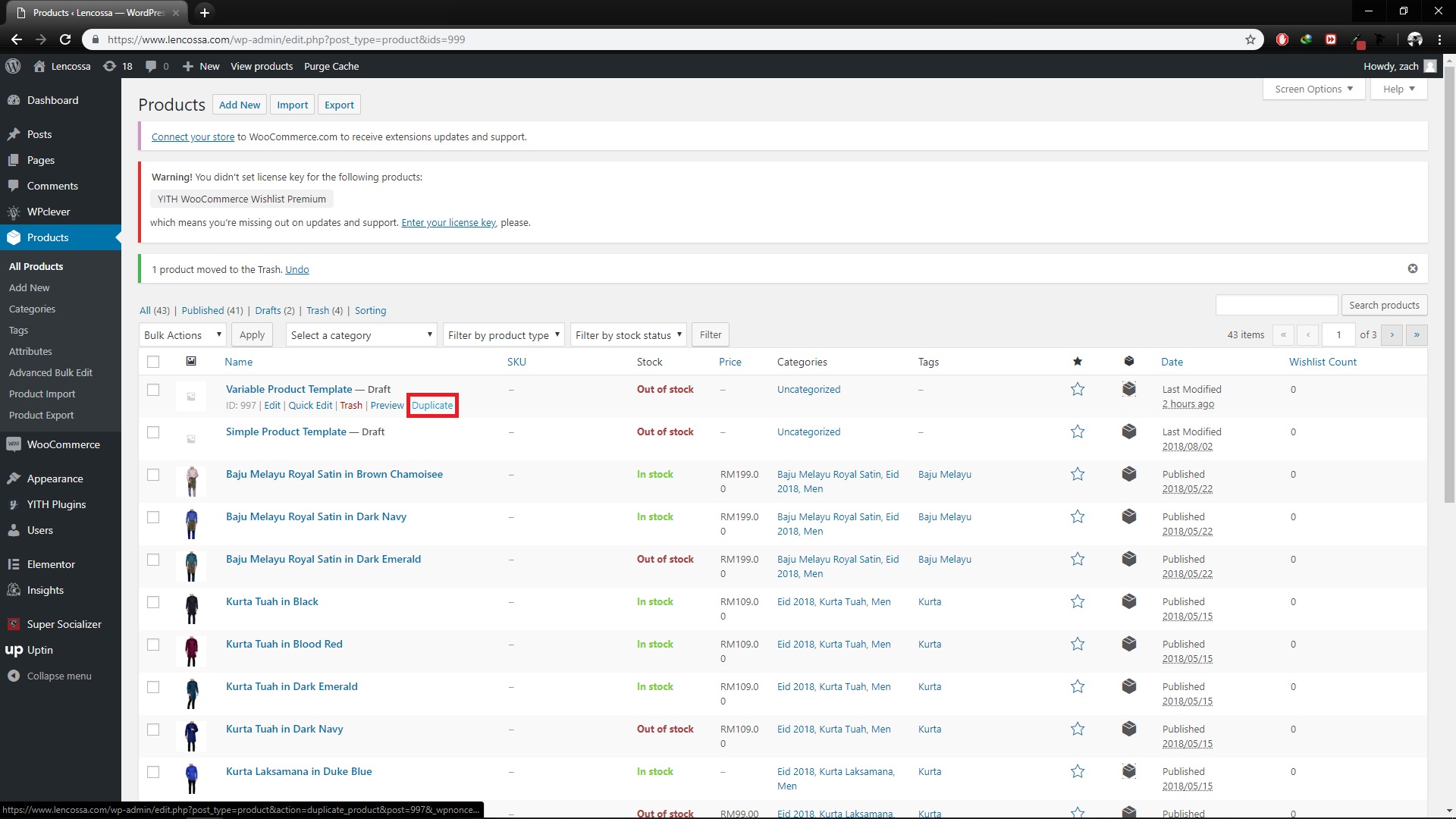
Task: Select Baju Melayu Dark Emerald row checkbox
Action: click(x=153, y=560)
